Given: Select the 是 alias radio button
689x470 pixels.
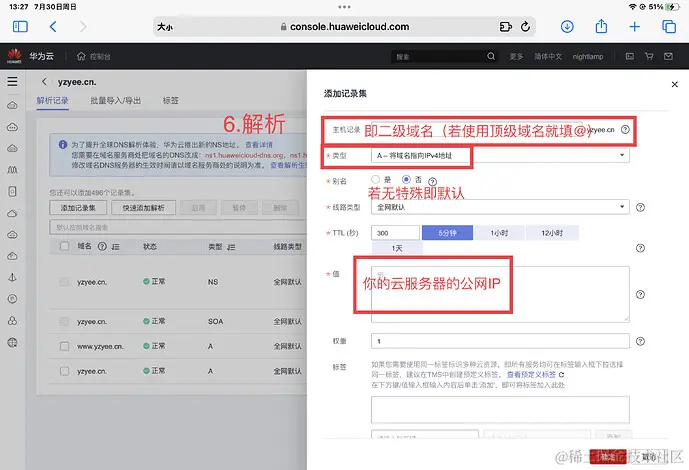Looking at the screenshot, I should pos(375,179).
